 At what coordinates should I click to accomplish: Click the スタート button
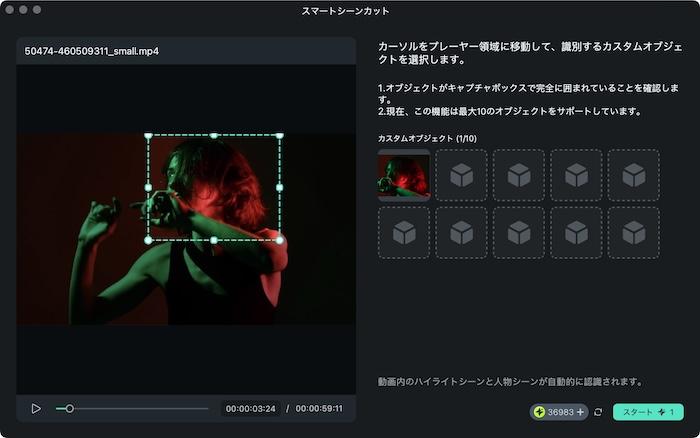pyautogui.click(x=648, y=412)
